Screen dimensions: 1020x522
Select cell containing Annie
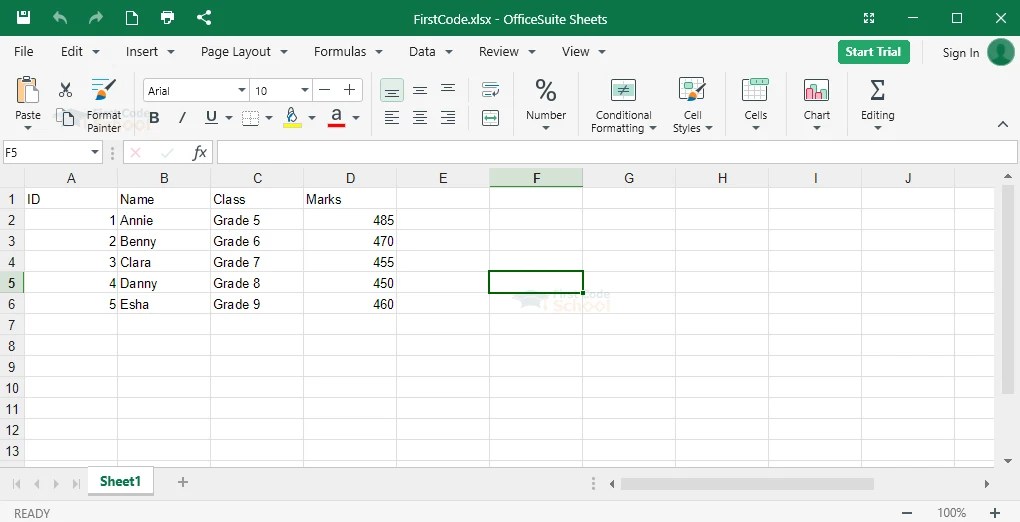click(164, 220)
